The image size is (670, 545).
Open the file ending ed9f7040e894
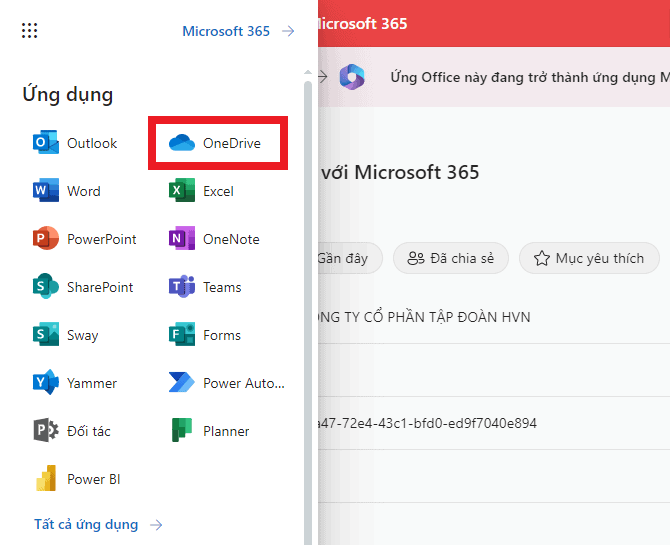[x=494, y=423]
